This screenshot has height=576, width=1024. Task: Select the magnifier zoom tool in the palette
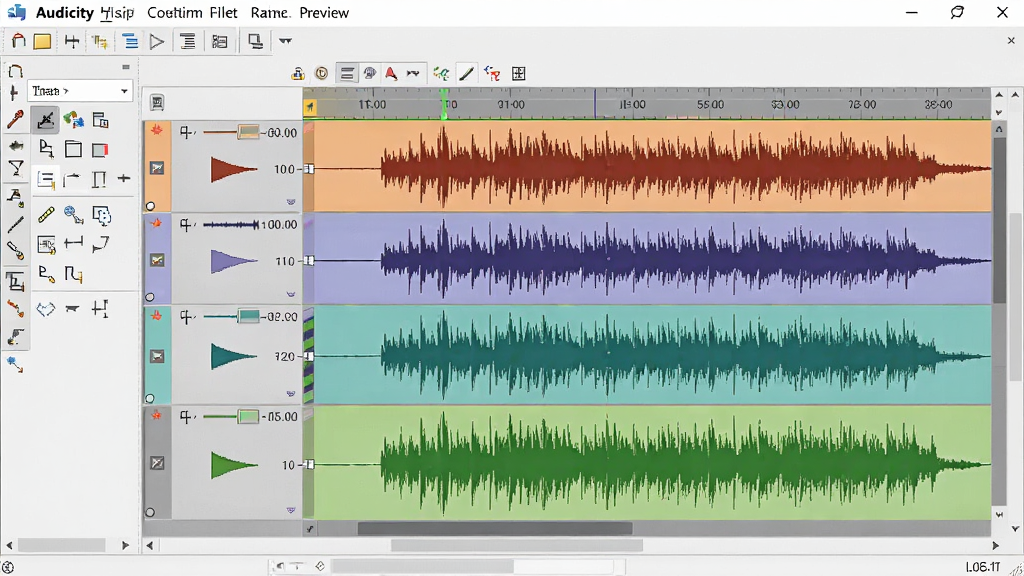73,215
